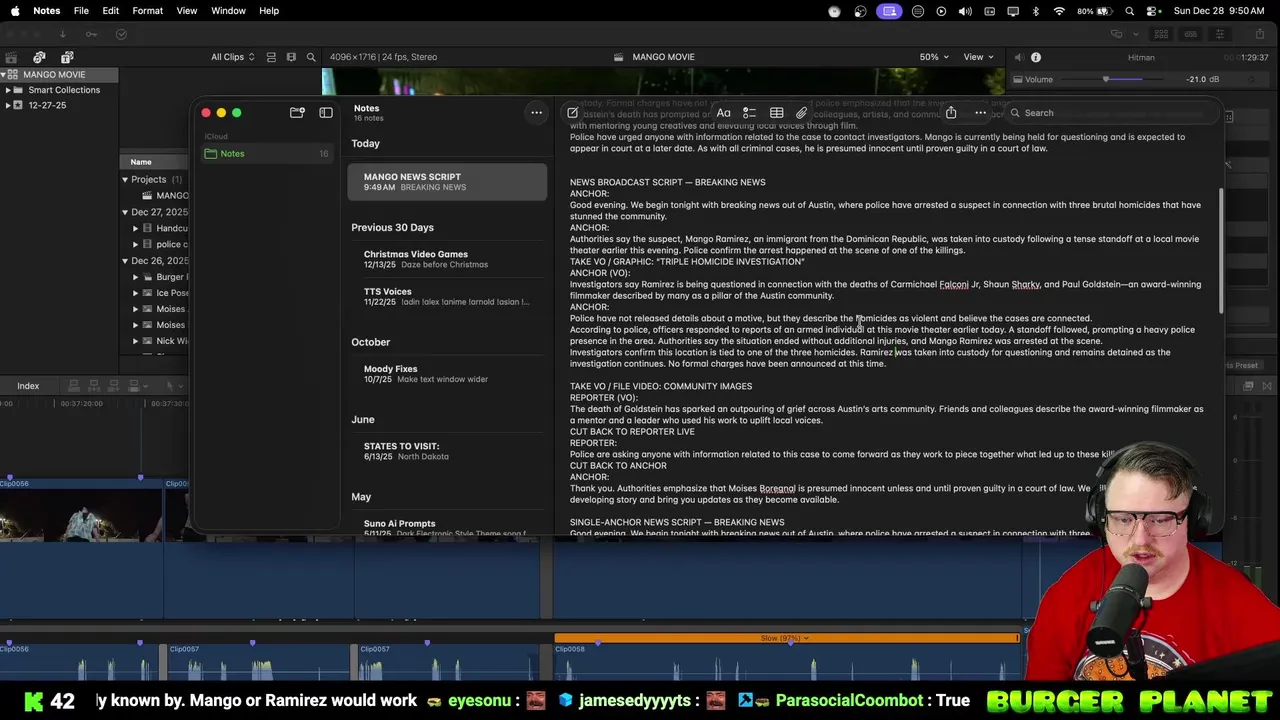
Task: Open the STATES TO VISIT note
Action: (447, 451)
